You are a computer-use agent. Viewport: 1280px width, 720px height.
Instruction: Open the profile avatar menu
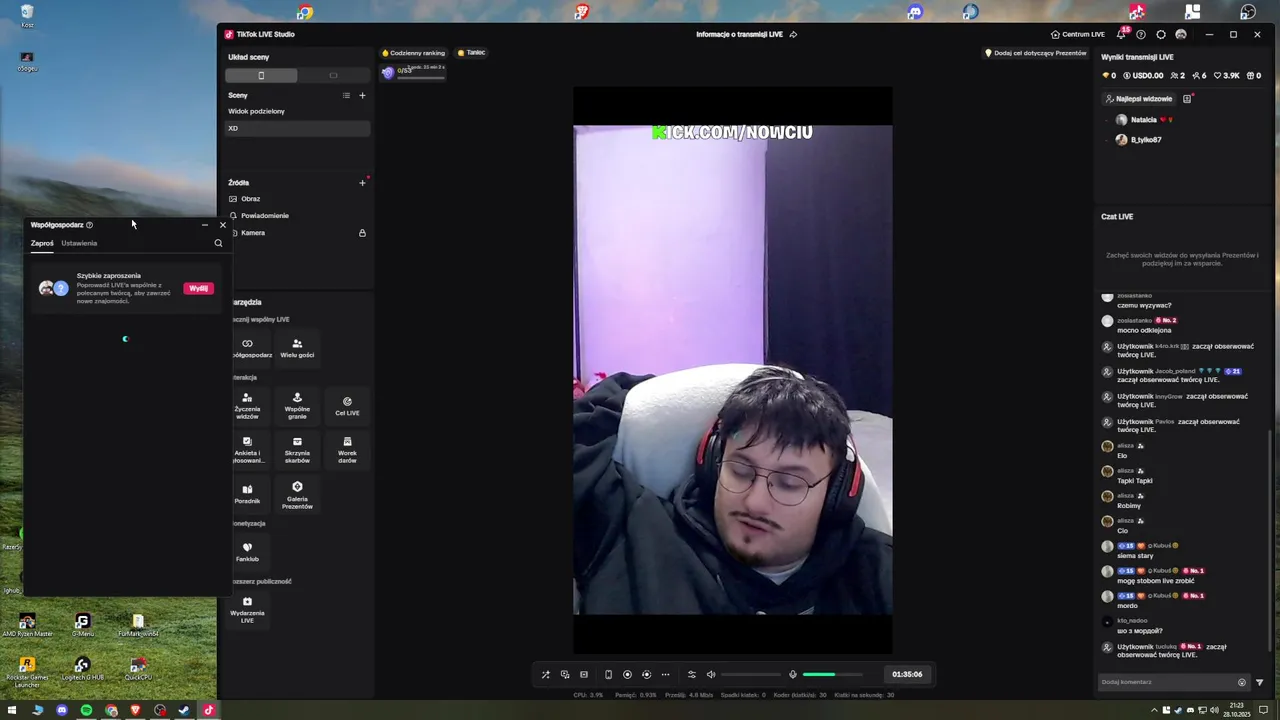click(x=1181, y=34)
